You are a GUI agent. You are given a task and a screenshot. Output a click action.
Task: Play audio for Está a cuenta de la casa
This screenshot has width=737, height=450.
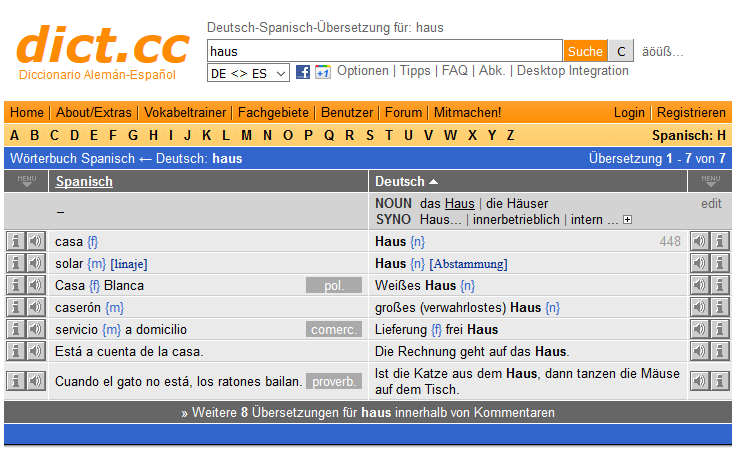35,351
